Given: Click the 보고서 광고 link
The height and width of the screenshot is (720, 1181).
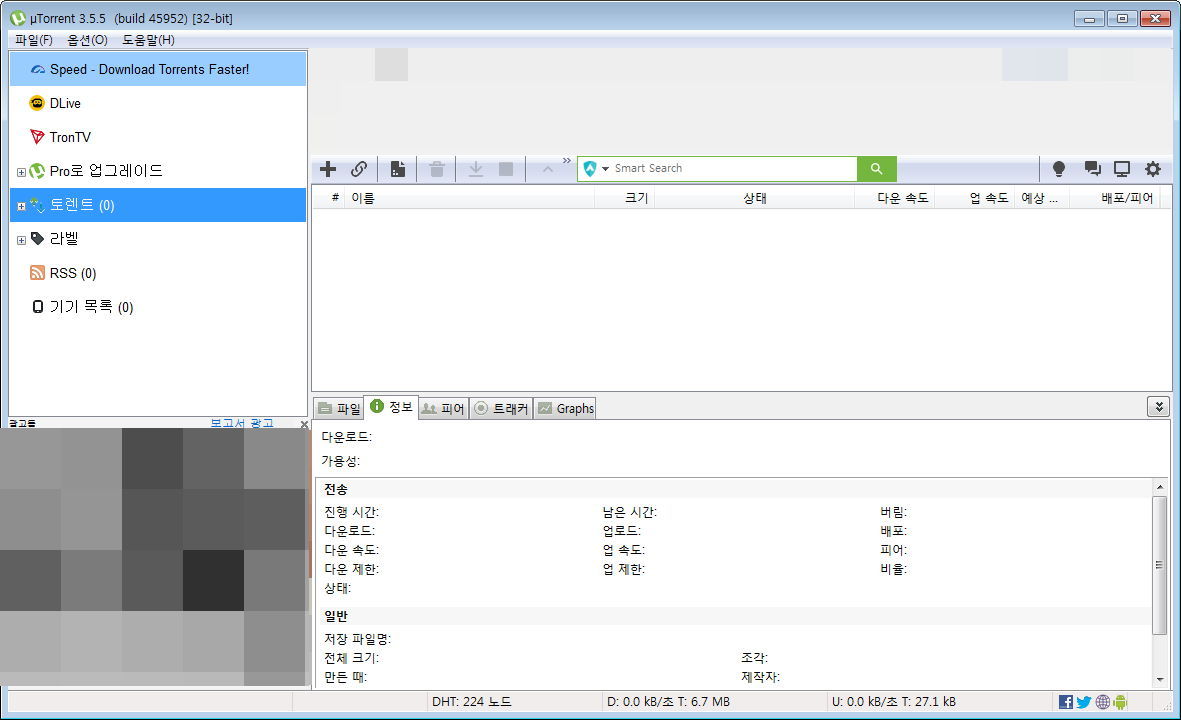Looking at the screenshot, I should (242, 423).
